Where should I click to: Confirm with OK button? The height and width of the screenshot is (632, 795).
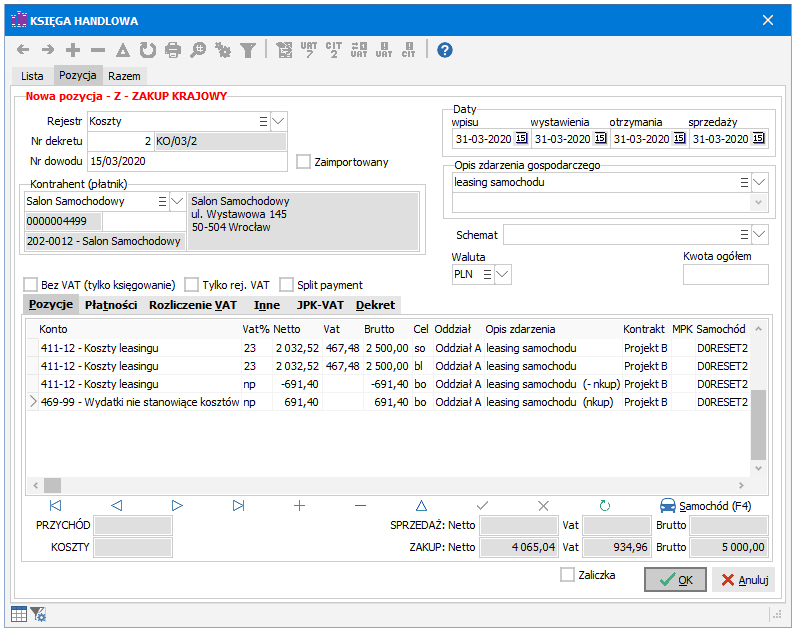click(675, 580)
